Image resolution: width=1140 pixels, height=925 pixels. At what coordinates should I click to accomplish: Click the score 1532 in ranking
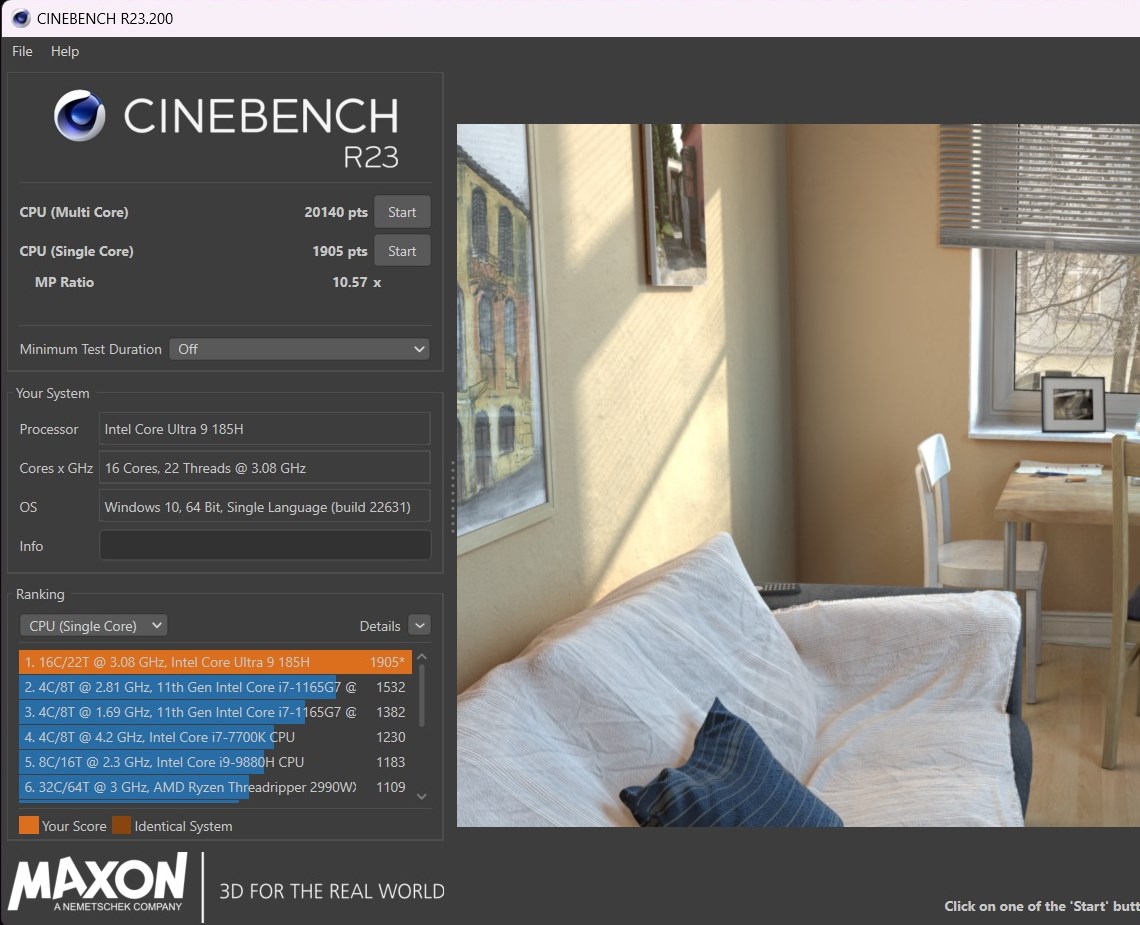(x=390, y=686)
